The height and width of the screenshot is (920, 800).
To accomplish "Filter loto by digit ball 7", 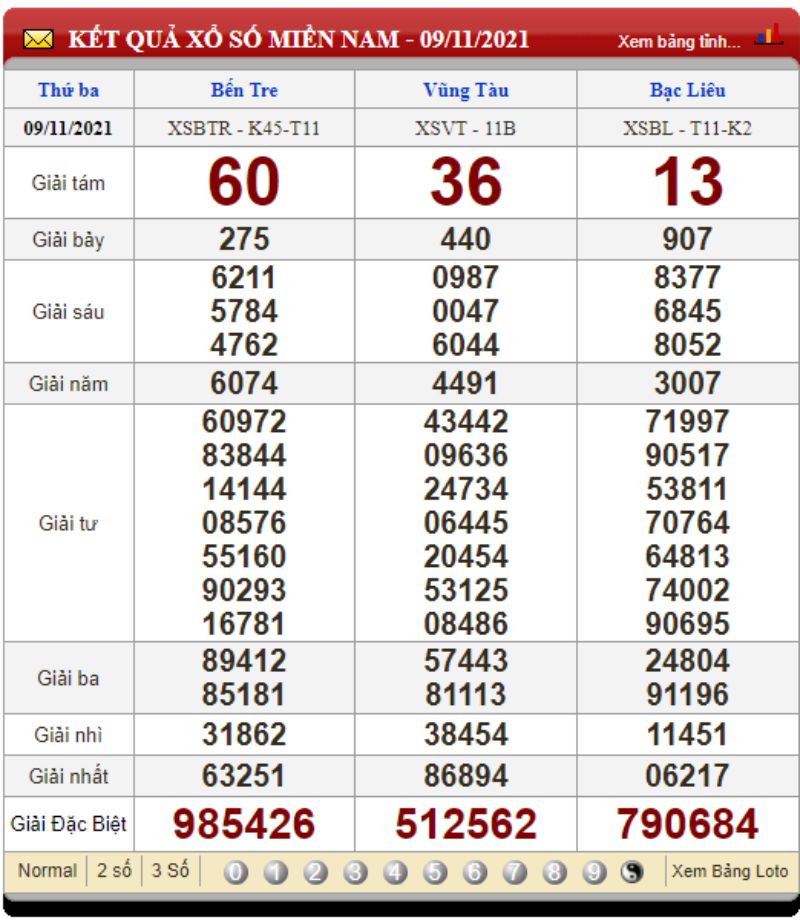I will [x=515, y=872].
